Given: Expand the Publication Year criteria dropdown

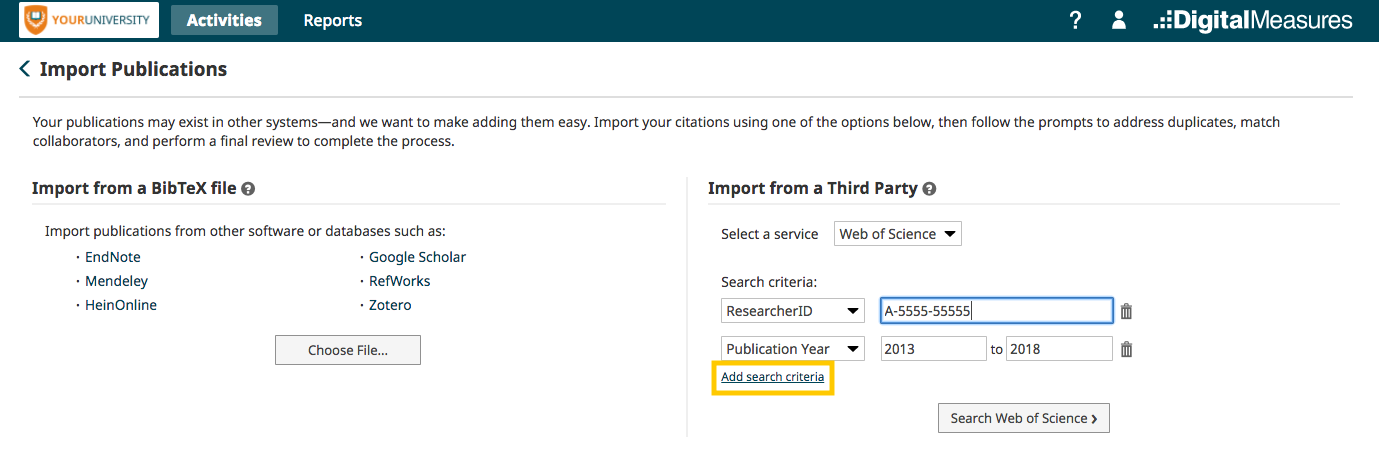Looking at the screenshot, I should click(793, 349).
